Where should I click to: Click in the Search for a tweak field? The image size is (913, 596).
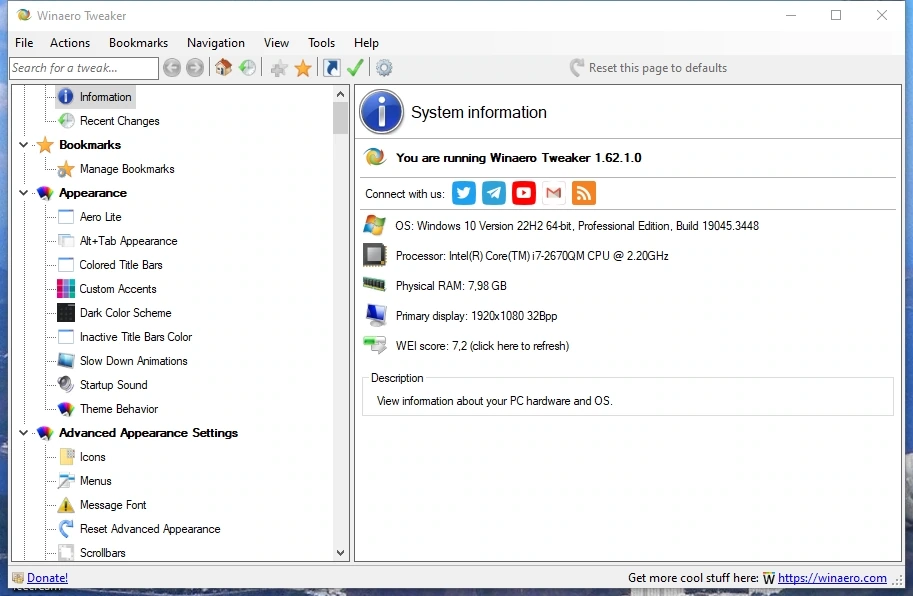tap(84, 68)
